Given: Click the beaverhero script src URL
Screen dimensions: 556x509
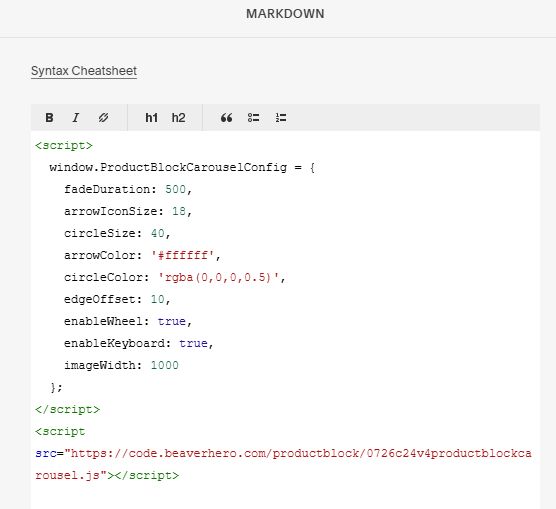Looking at the screenshot, I should 283,464.
